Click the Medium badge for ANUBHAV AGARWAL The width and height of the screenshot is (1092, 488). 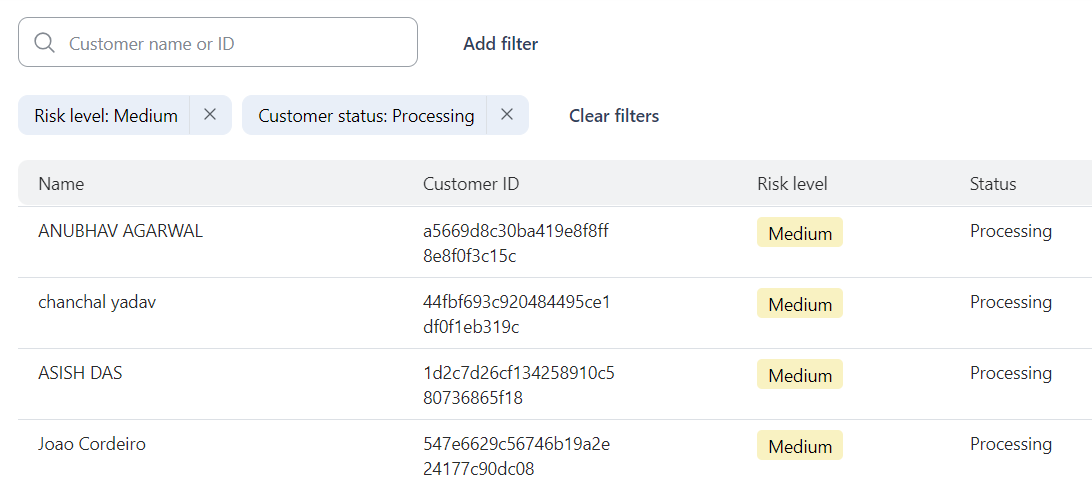tap(800, 233)
